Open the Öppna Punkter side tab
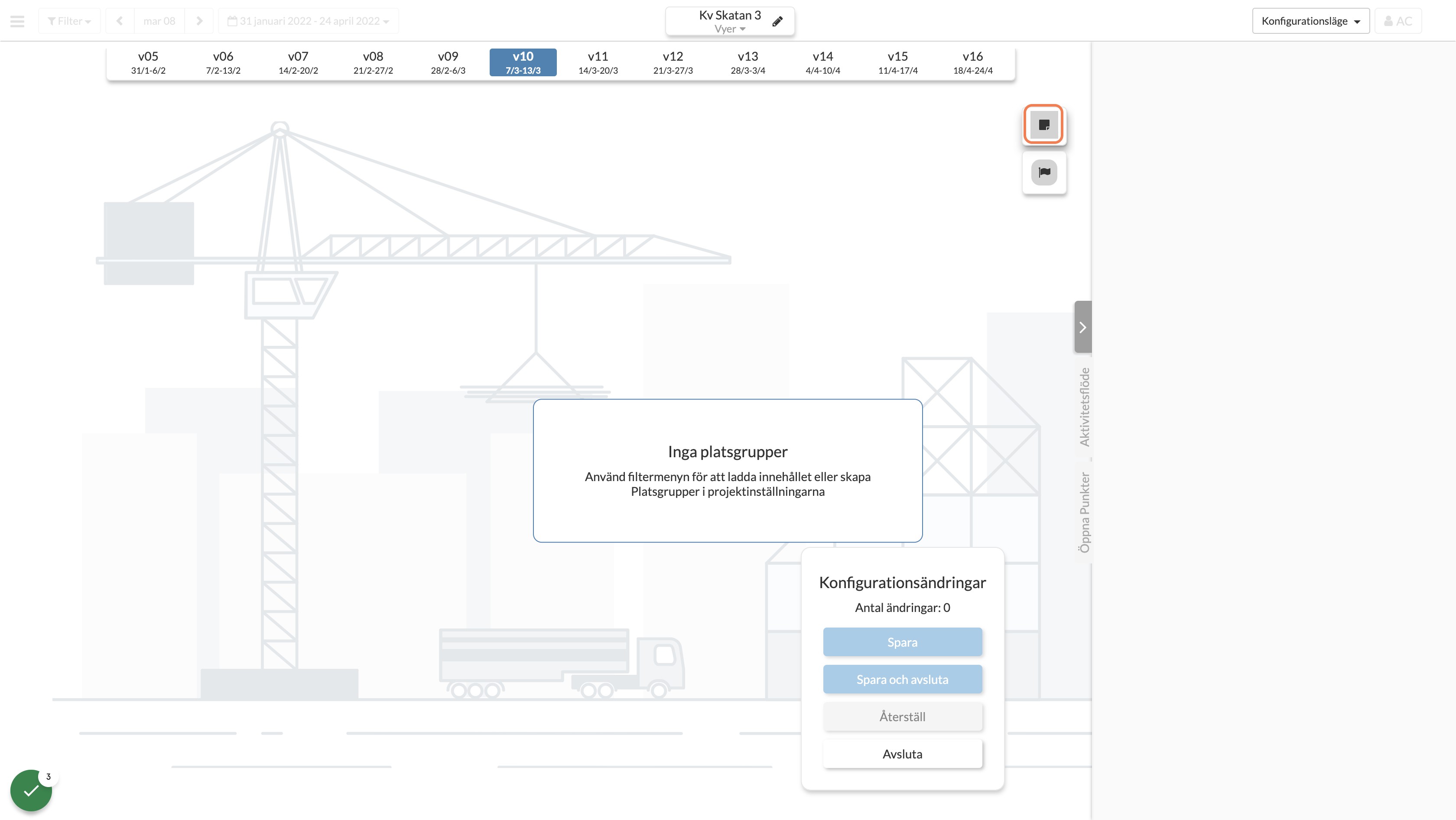 pos(1084,512)
